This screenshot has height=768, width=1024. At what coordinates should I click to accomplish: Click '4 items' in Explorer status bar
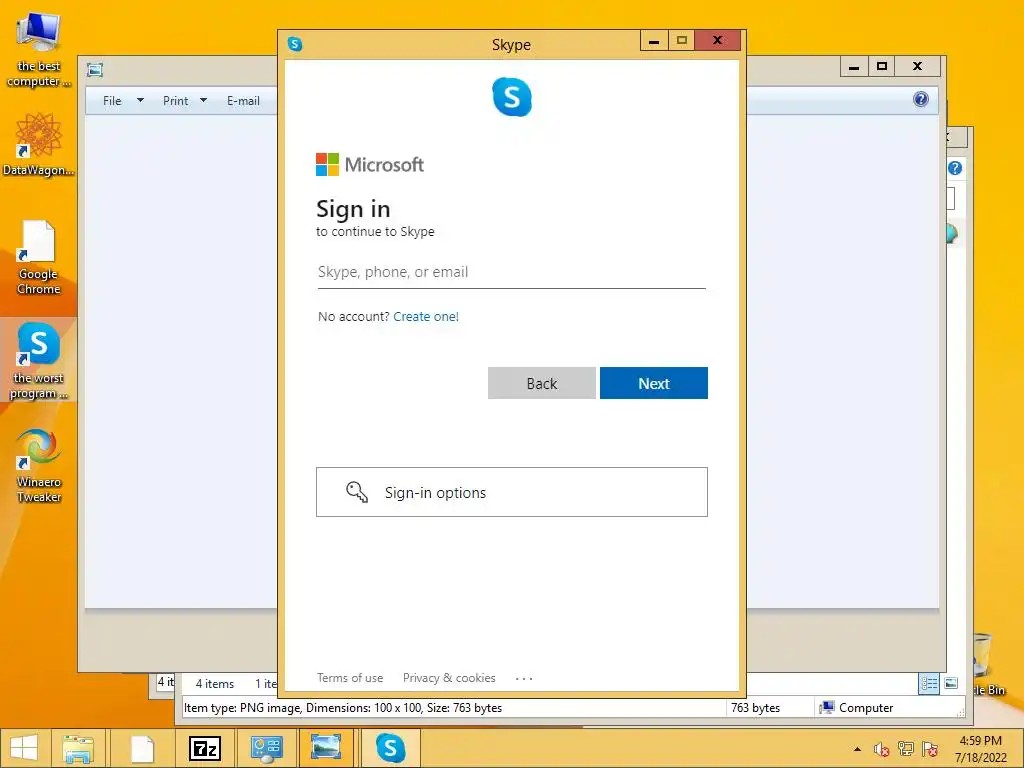coord(215,684)
